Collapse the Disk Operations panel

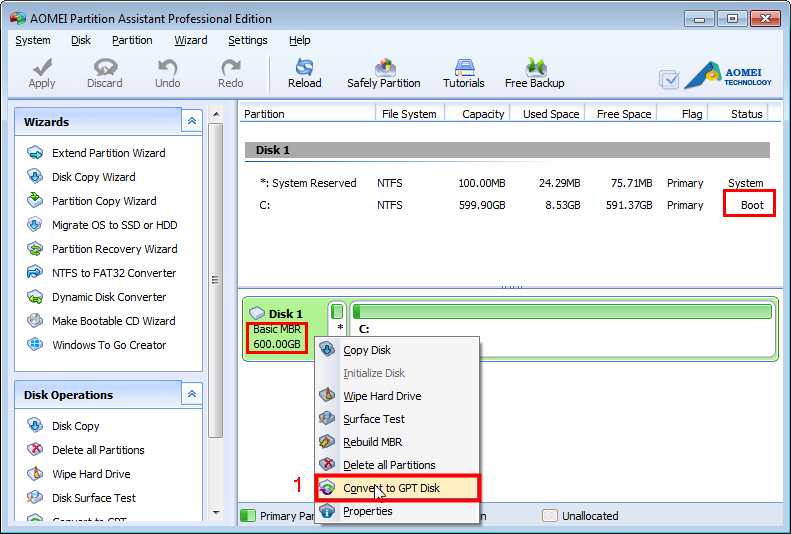tap(192, 394)
